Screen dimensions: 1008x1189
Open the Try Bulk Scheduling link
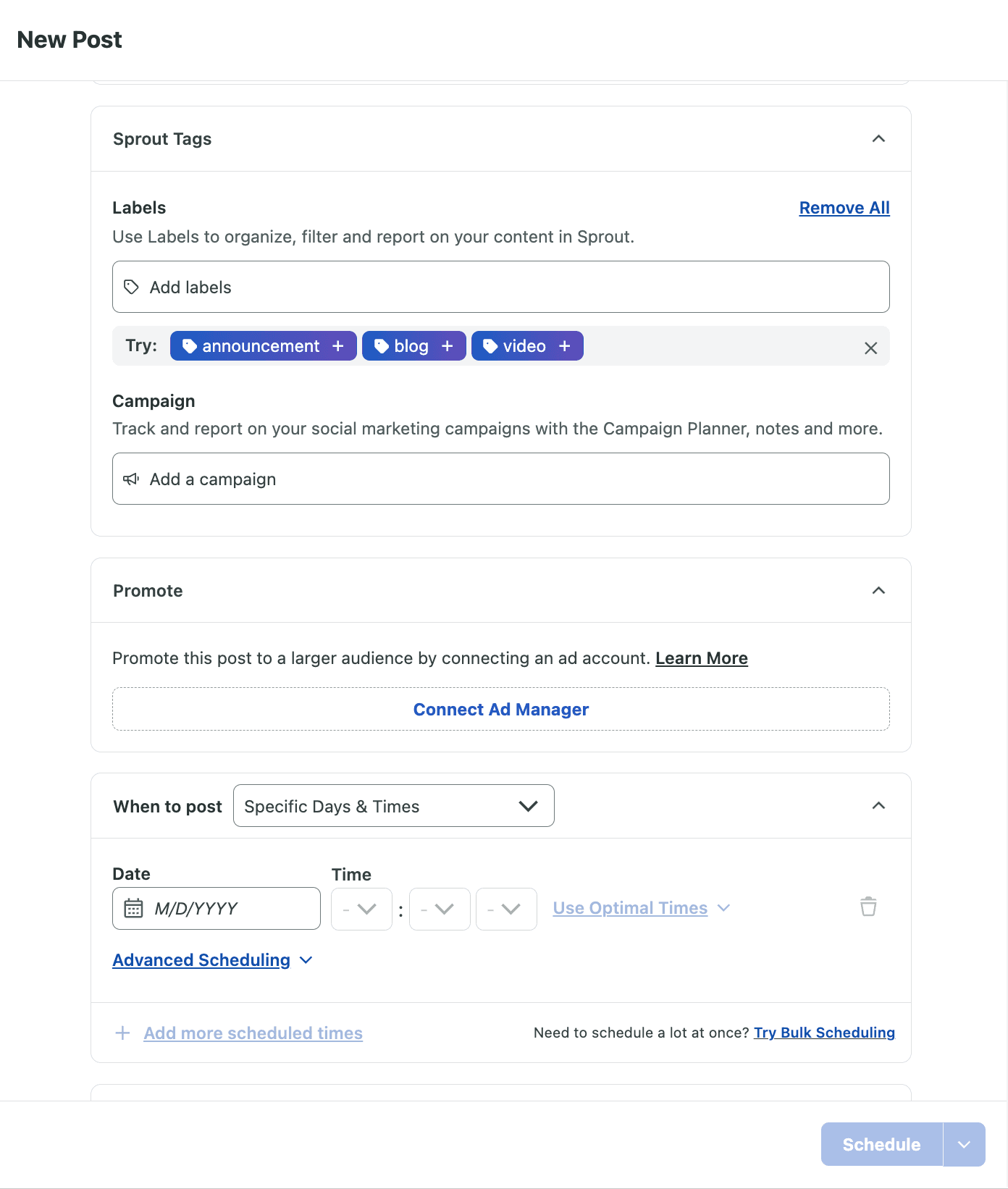[x=824, y=1033]
